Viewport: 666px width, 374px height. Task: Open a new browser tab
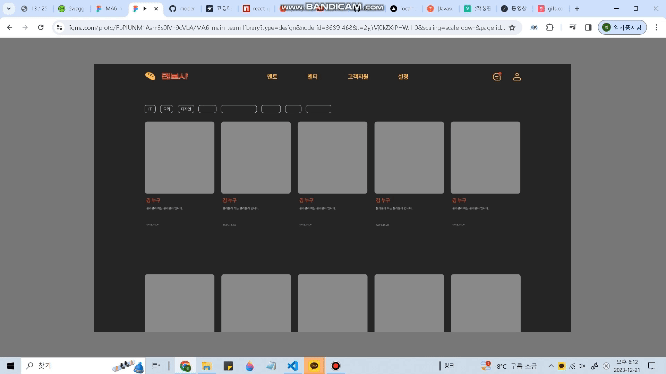[x=577, y=8]
